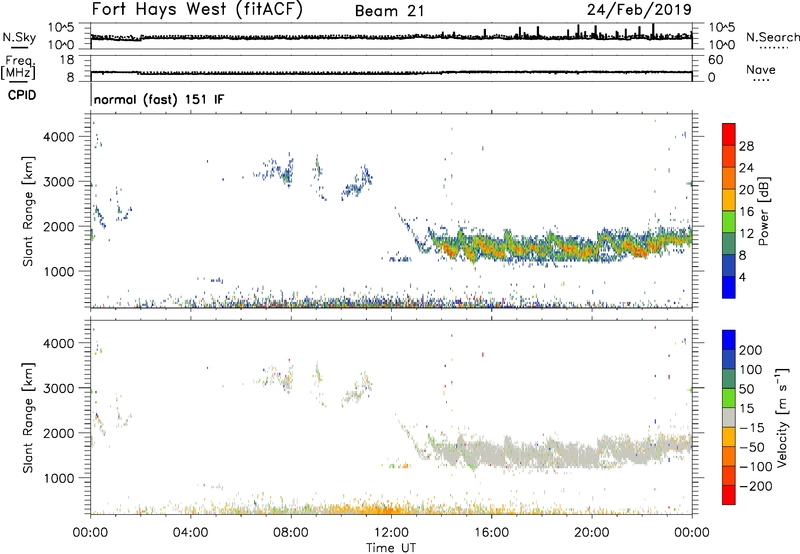This screenshot has height=554, width=800.
Task: Click '08:00' on the time axis
Action: point(291,533)
